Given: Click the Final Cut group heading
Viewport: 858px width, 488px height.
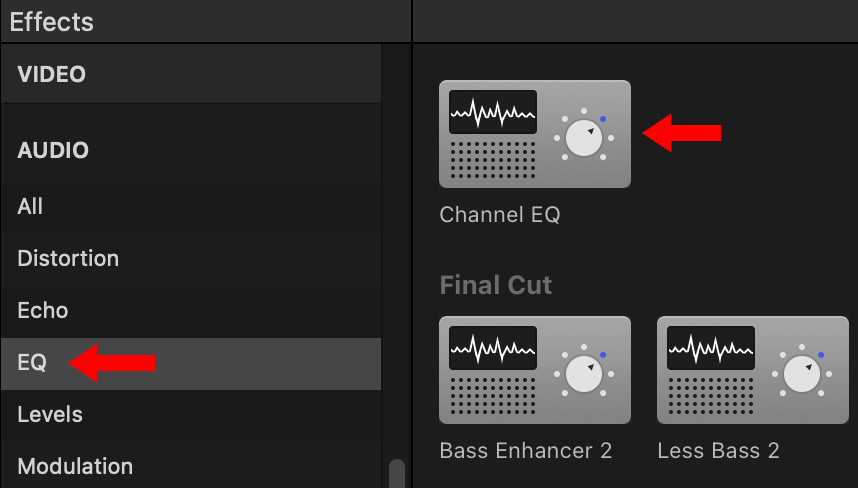Looking at the screenshot, I should 496,285.
